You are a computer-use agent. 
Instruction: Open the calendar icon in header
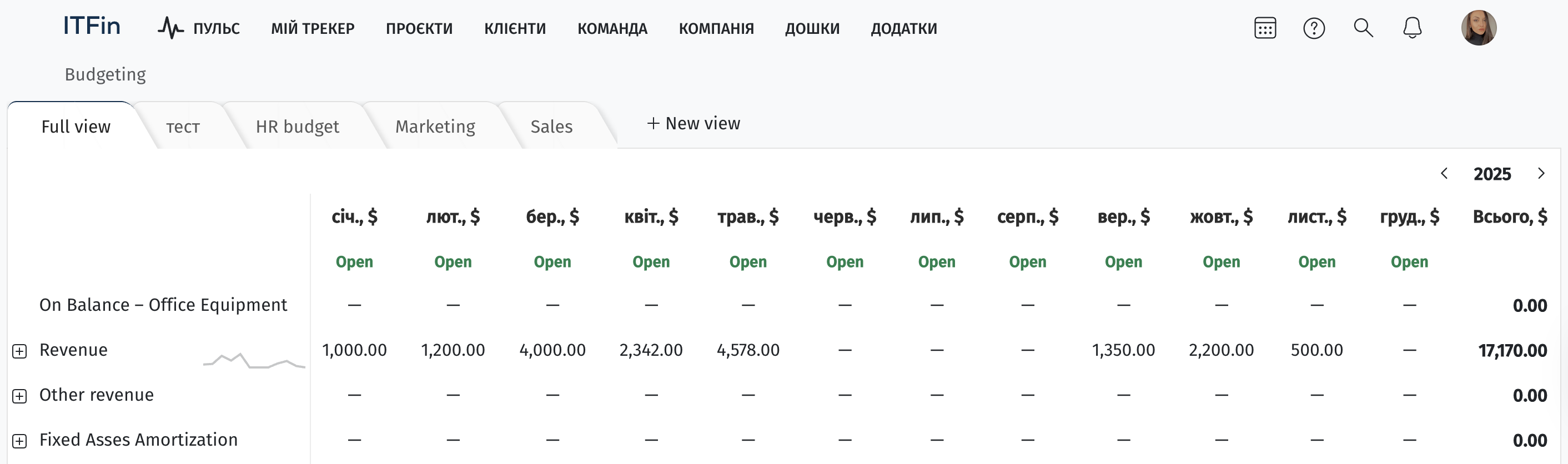coord(1265,28)
